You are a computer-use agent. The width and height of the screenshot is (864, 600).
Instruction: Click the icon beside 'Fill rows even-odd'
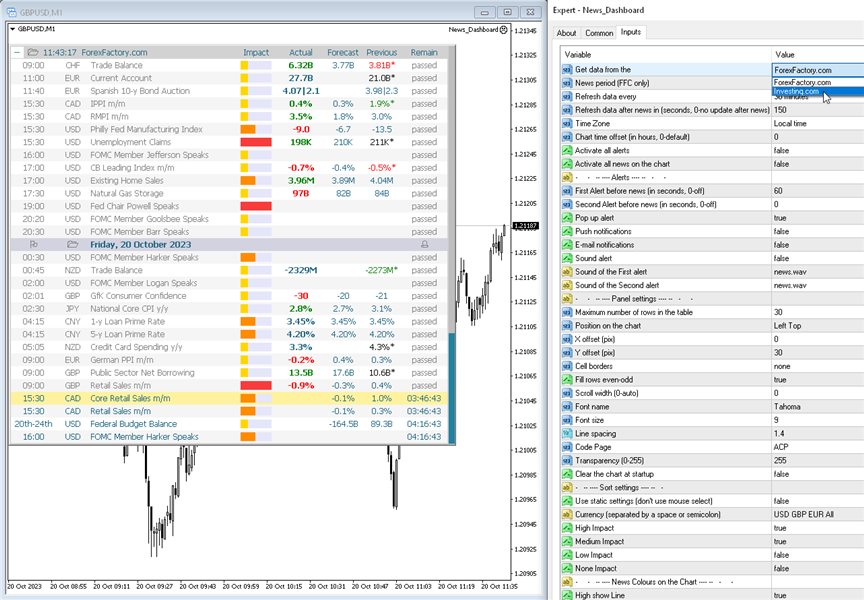567,380
